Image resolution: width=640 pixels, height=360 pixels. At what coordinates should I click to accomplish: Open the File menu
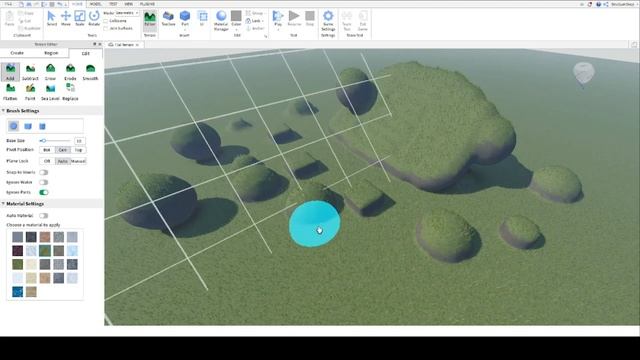coord(8,4)
